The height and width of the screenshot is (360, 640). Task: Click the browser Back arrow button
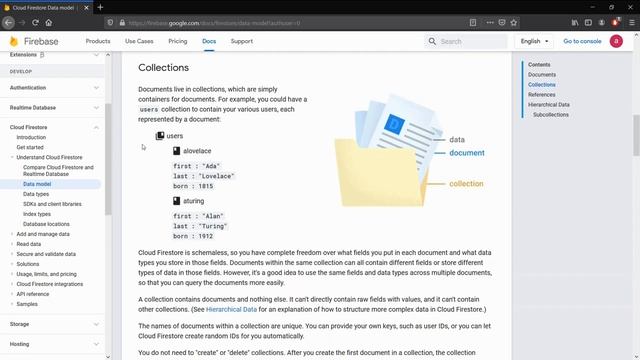point(9,23)
